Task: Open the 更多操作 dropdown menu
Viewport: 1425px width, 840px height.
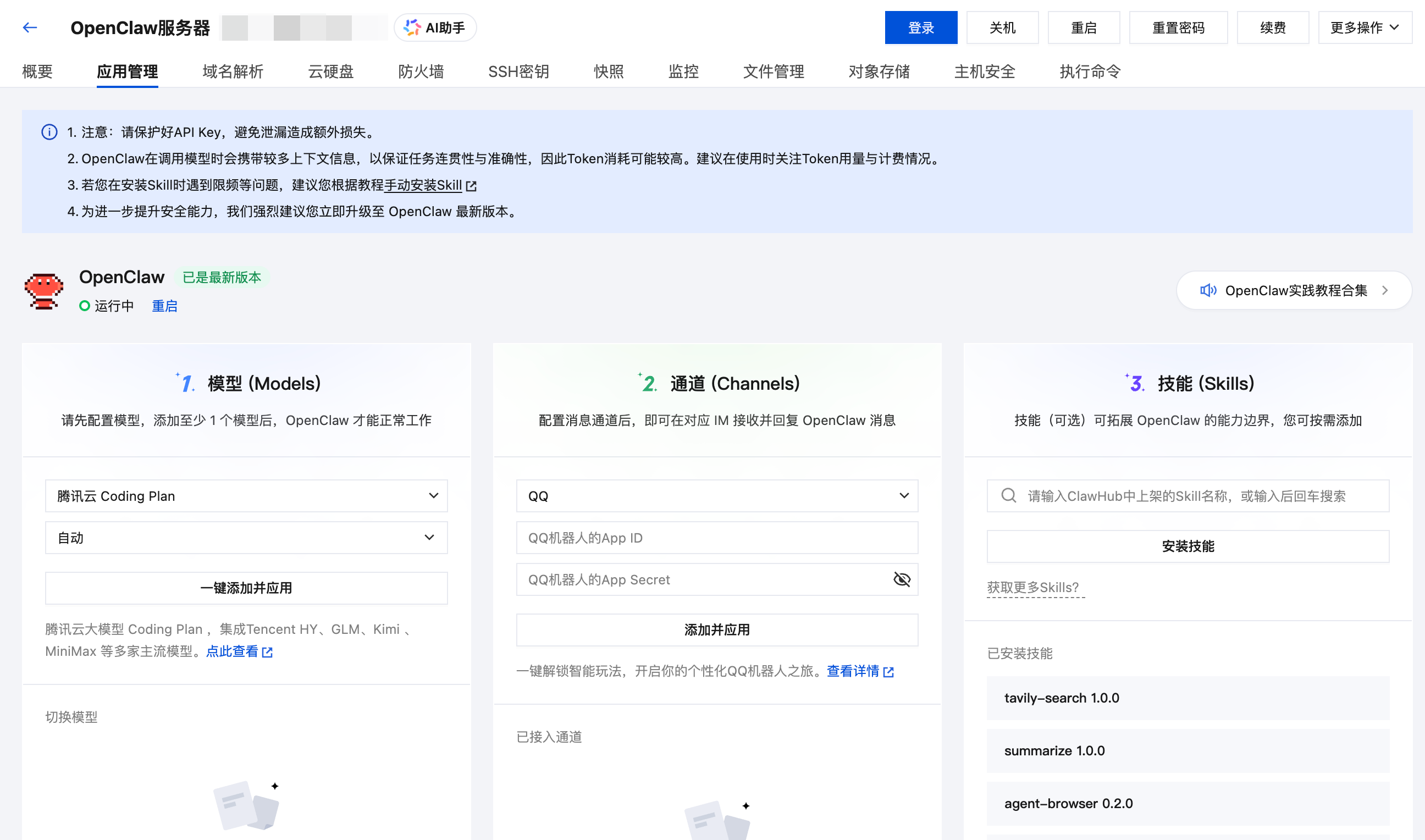Action: (x=1364, y=27)
